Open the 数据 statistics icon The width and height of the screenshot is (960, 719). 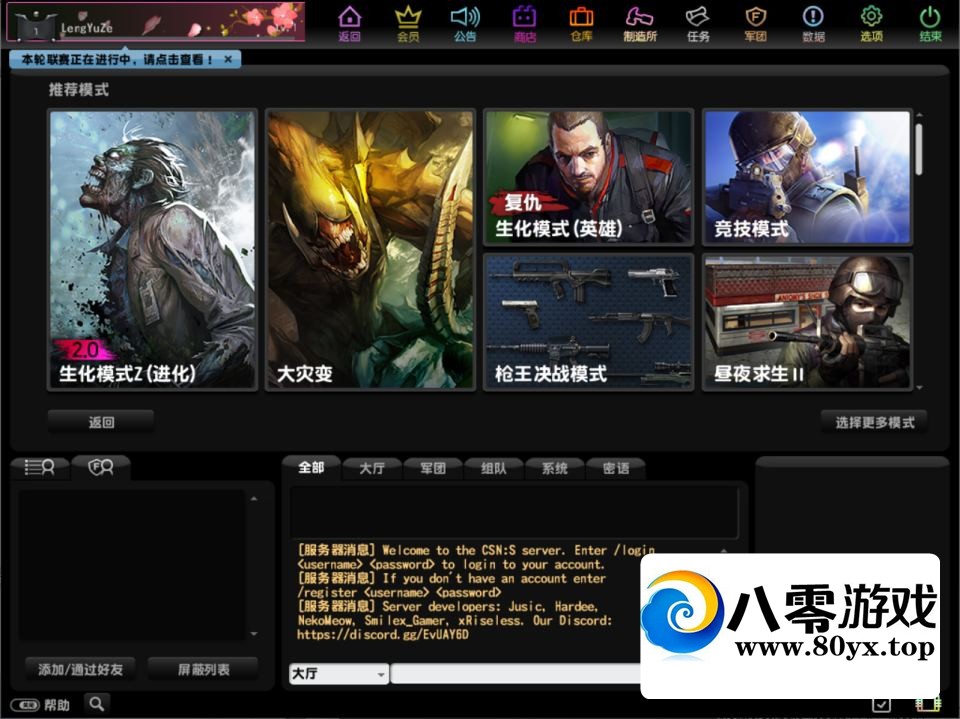tap(814, 24)
